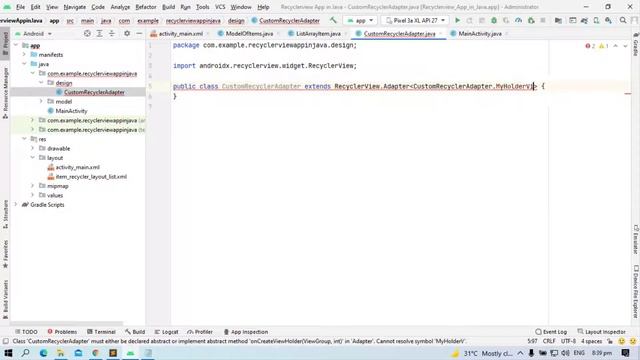Open Android Studio taskbar icon
The image size is (640, 360).
click(x=131, y=353)
